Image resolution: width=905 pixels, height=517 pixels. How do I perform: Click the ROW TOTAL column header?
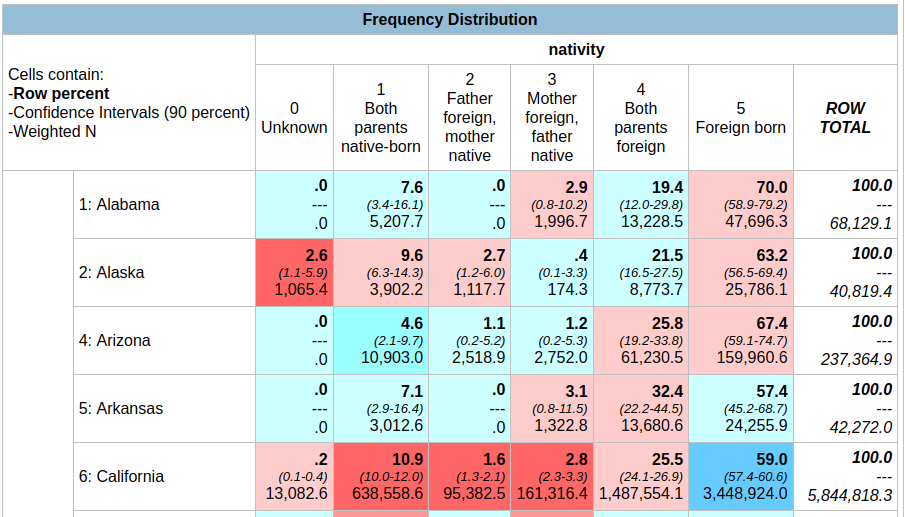845,118
